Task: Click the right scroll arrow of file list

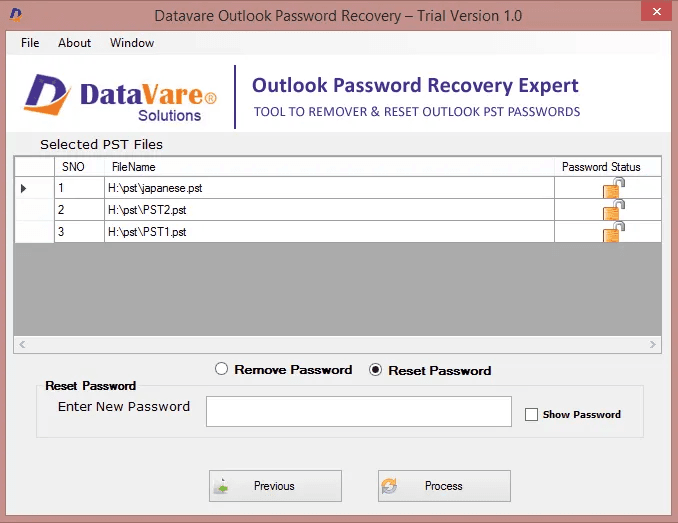Action: [x=652, y=344]
